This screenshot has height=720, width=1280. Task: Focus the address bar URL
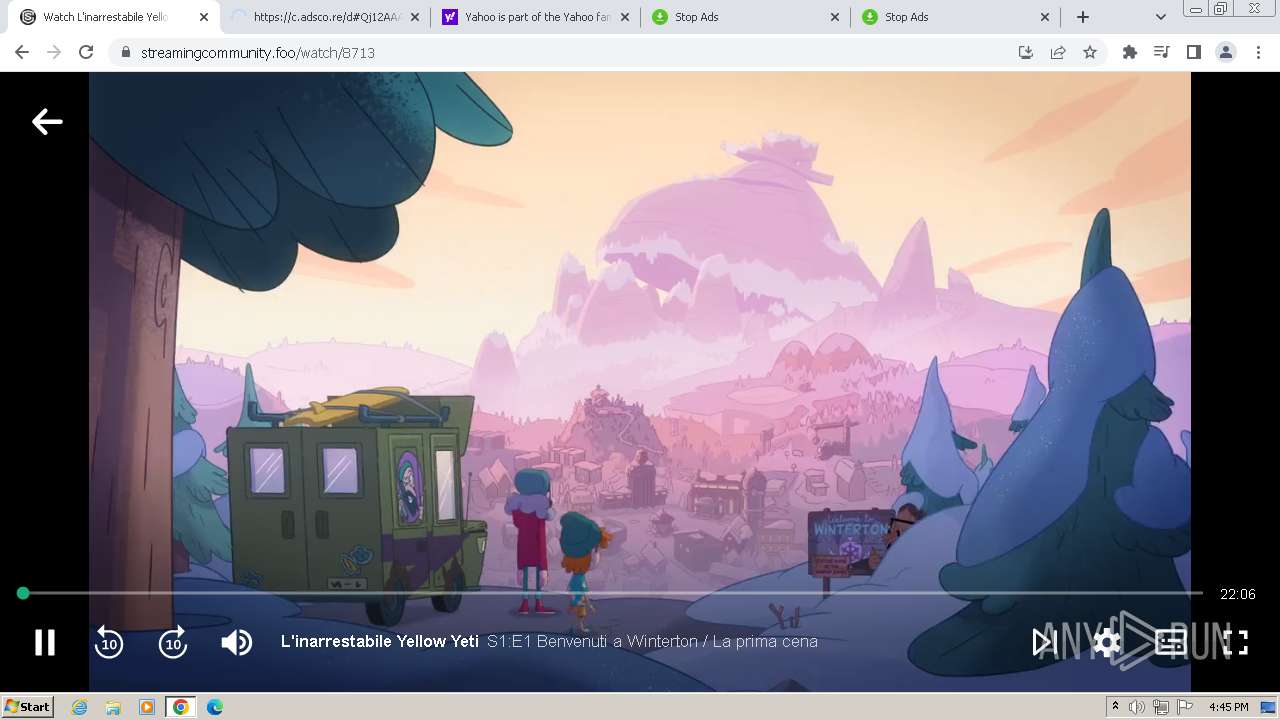click(x=258, y=52)
